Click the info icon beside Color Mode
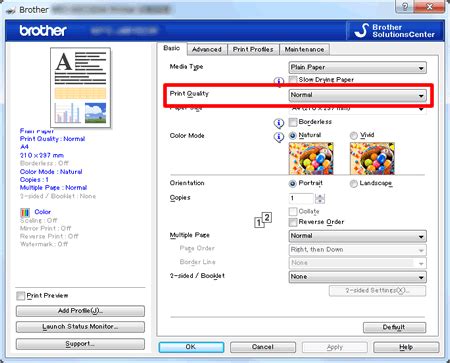The height and width of the screenshot is (363, 450). click(x=279, y=137)
